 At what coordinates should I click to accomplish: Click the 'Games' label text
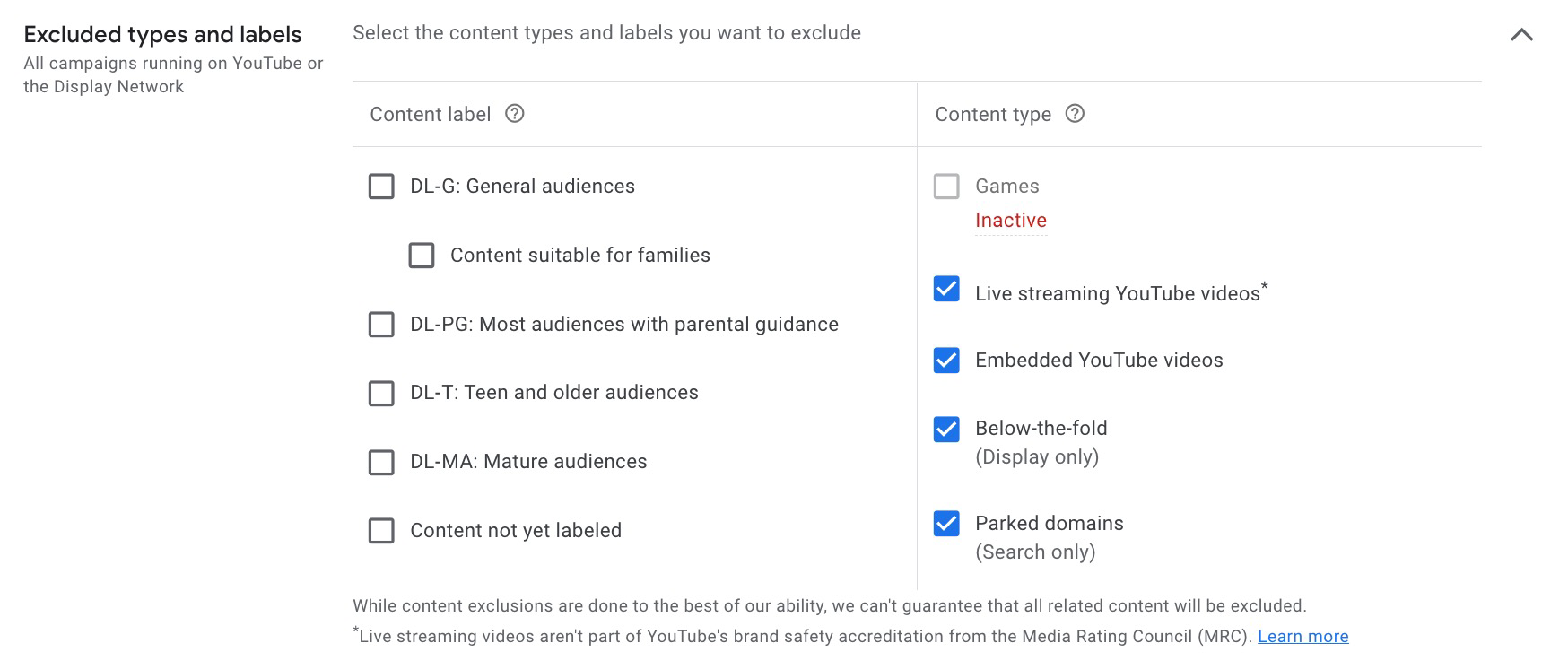tap(1007, 187)
